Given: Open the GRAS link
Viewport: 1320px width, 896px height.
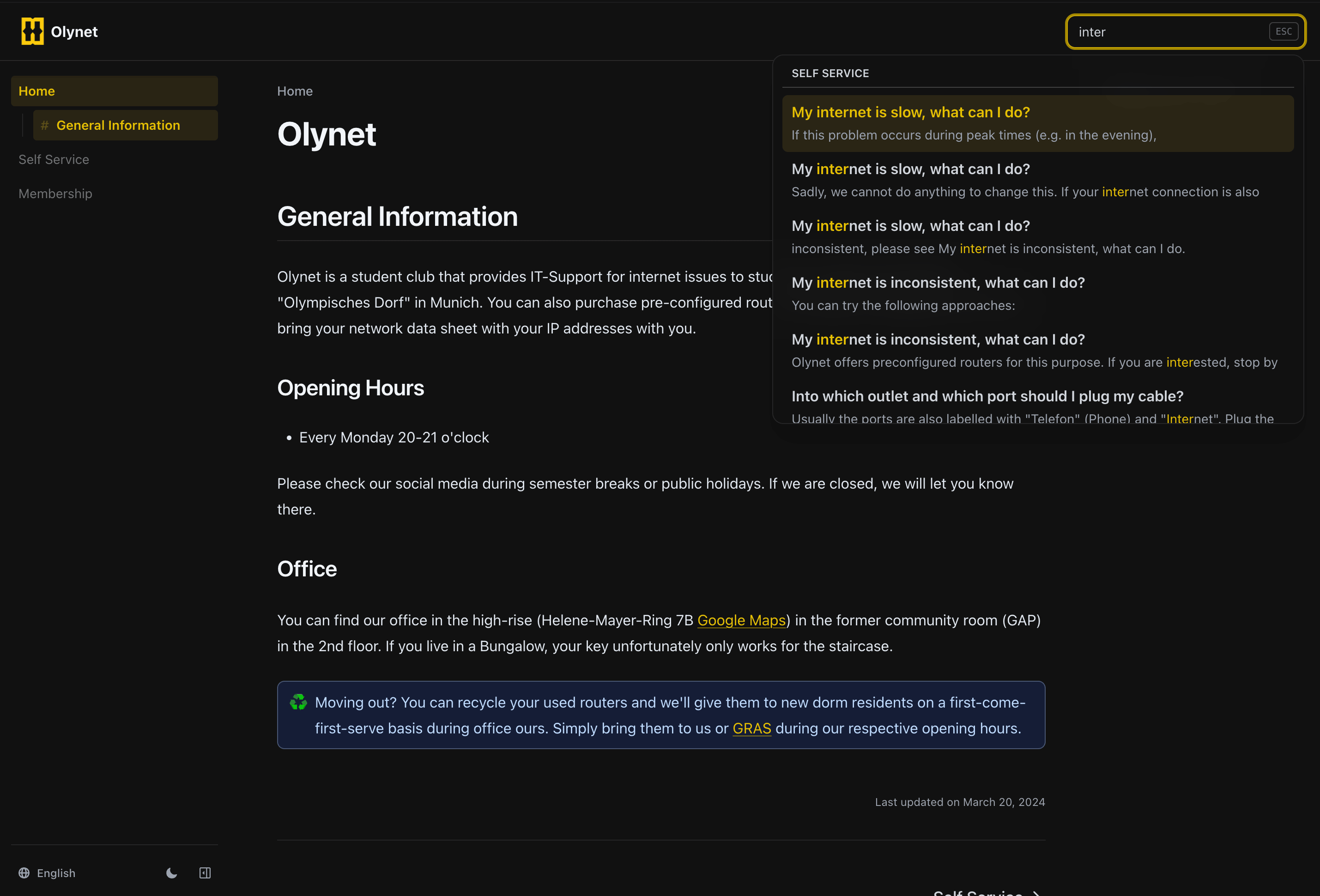Looking at the screenshot, I should [x=751, y=728].
